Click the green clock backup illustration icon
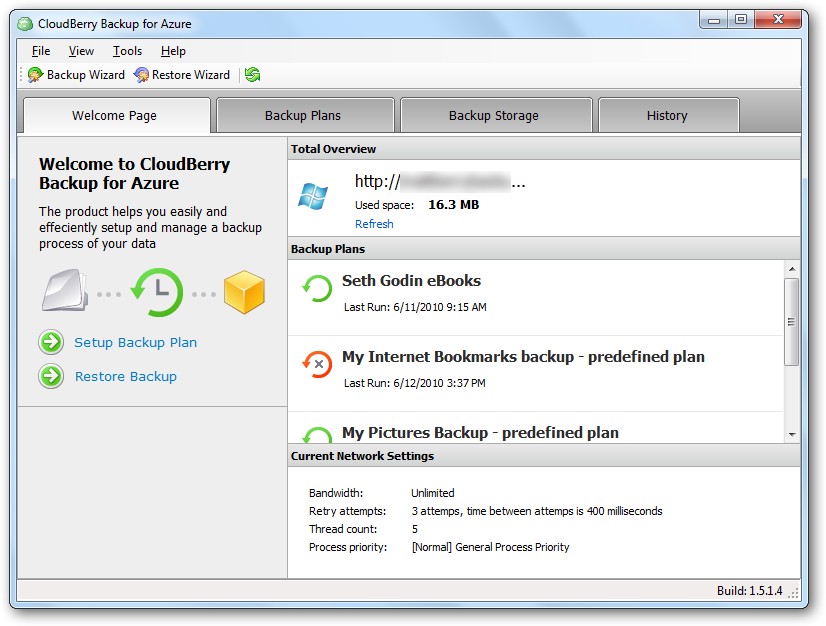The image size is (826, 626). pos(157,292)
